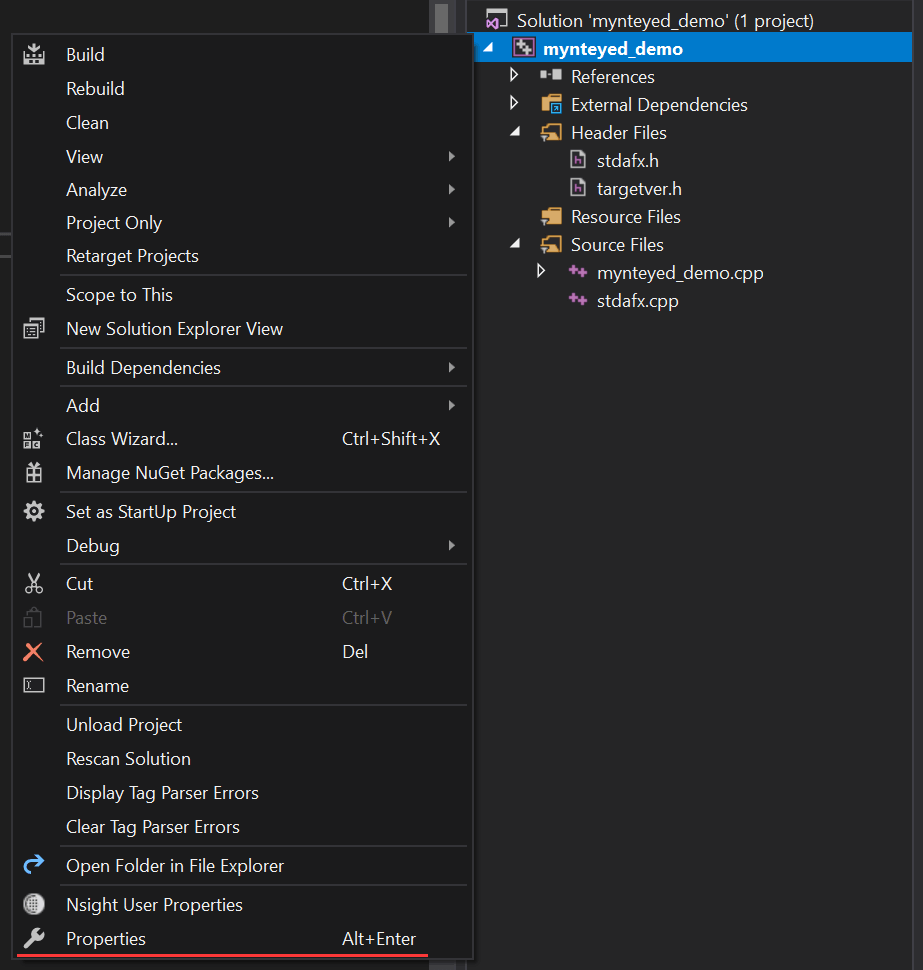Click the Cut scissors icon
The height and width of the screenshot is (970, 923).
point(34,583)
